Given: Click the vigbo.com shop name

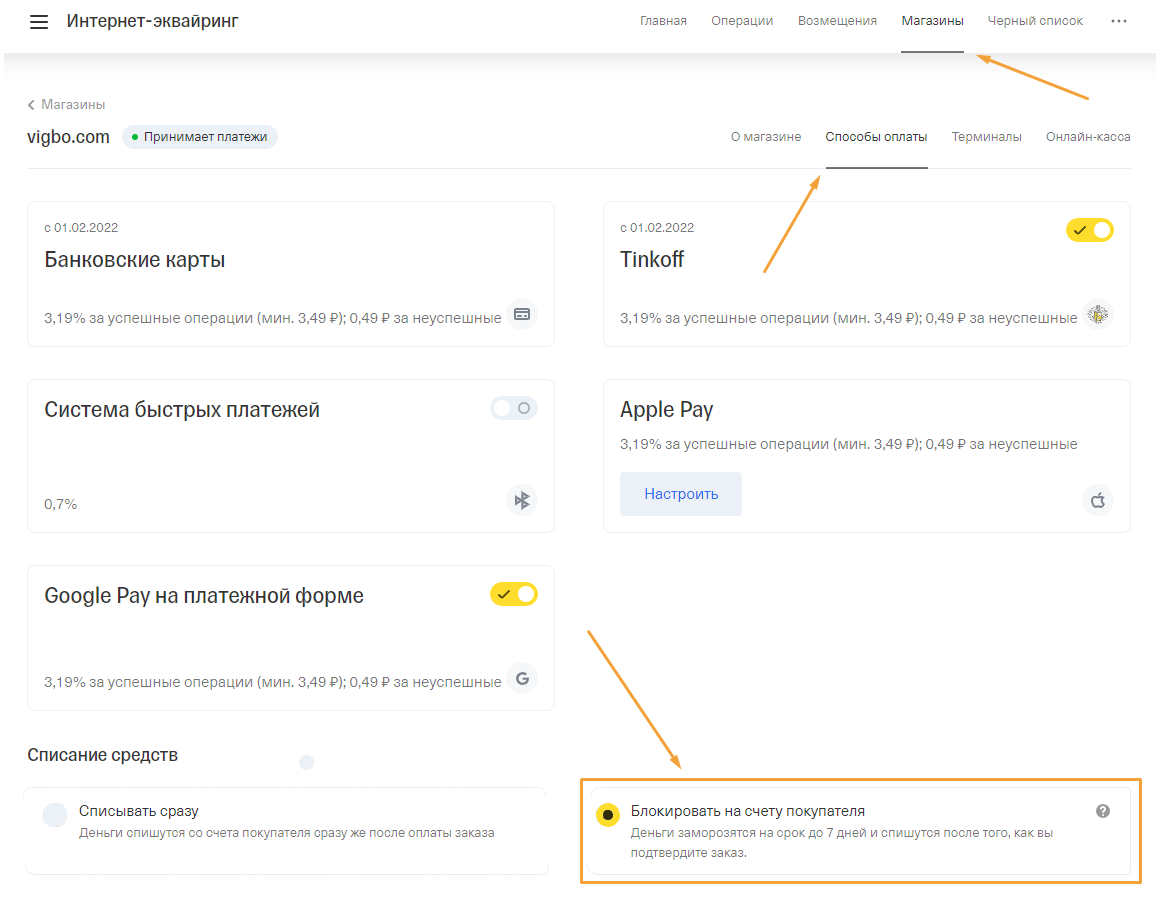Looking at the screenshot, I should (x=68, y=137).
